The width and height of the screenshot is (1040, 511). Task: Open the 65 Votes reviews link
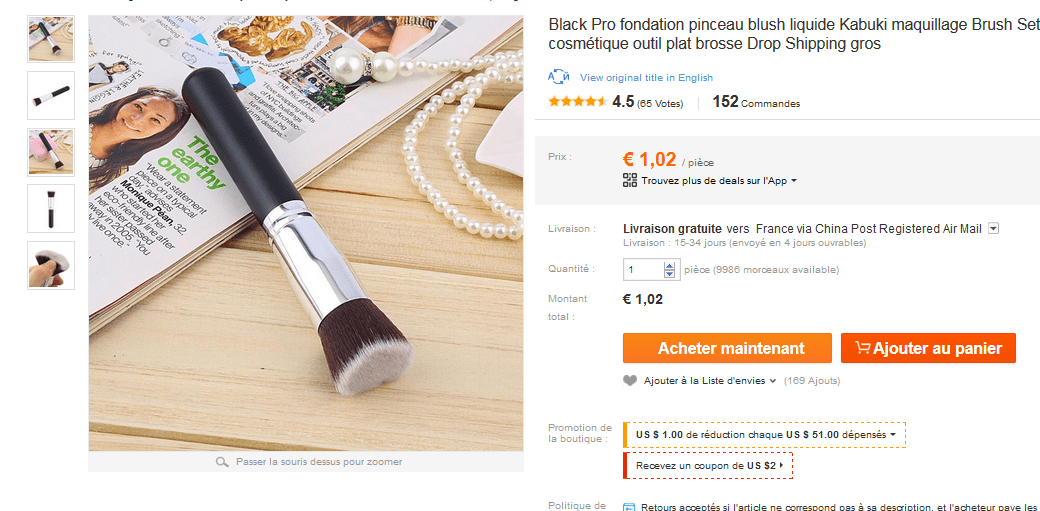(660, 103)
